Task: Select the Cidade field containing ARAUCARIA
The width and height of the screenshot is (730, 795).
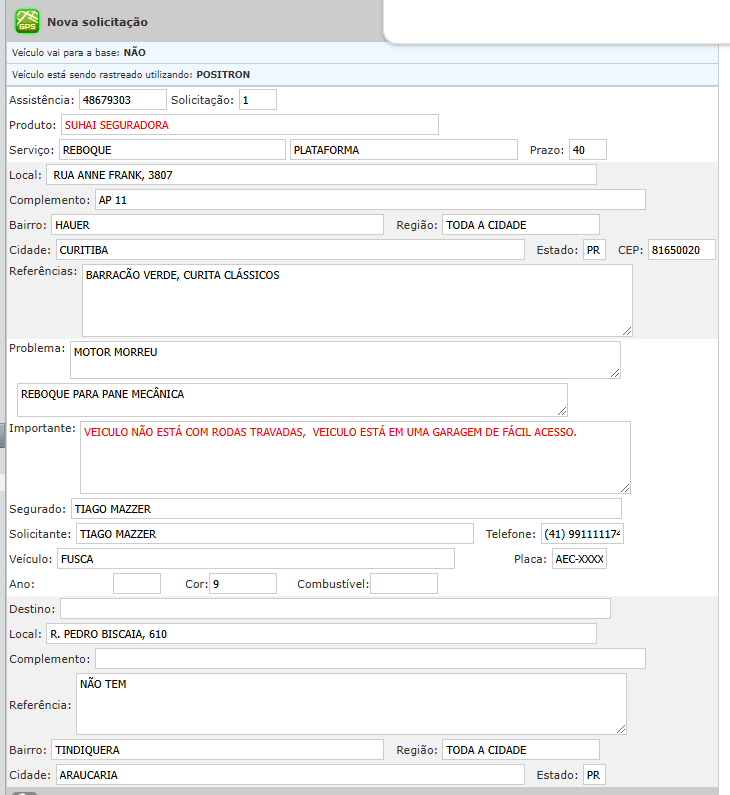Action: [288, 775]
